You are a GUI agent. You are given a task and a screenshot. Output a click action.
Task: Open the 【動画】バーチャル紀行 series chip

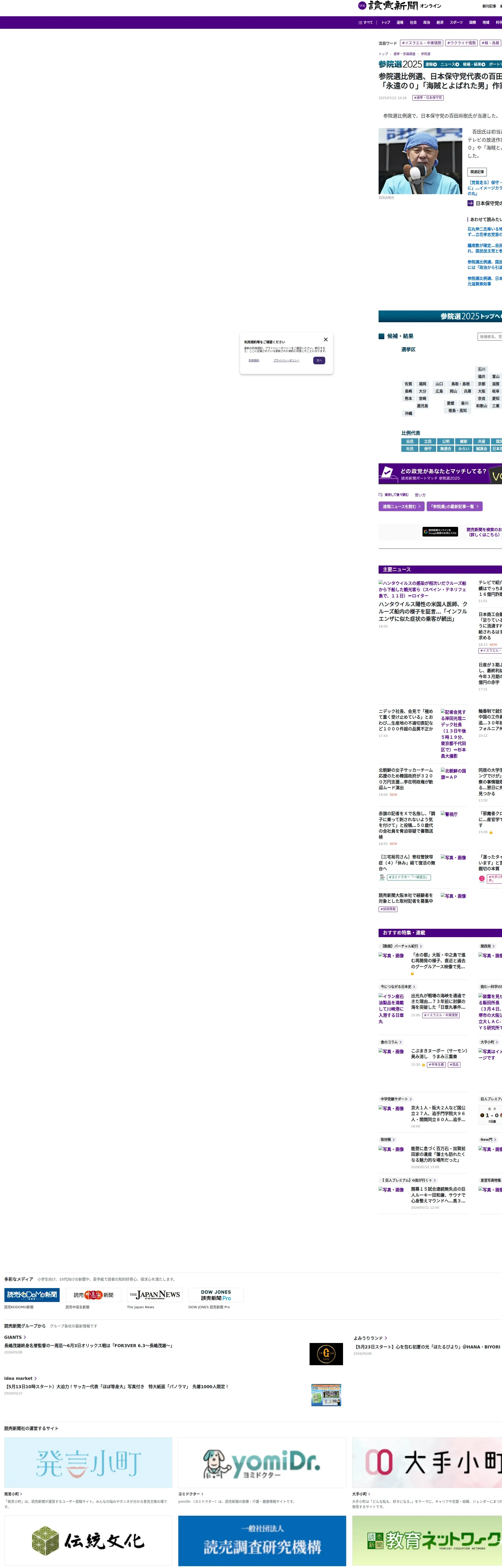coord(401,947)
